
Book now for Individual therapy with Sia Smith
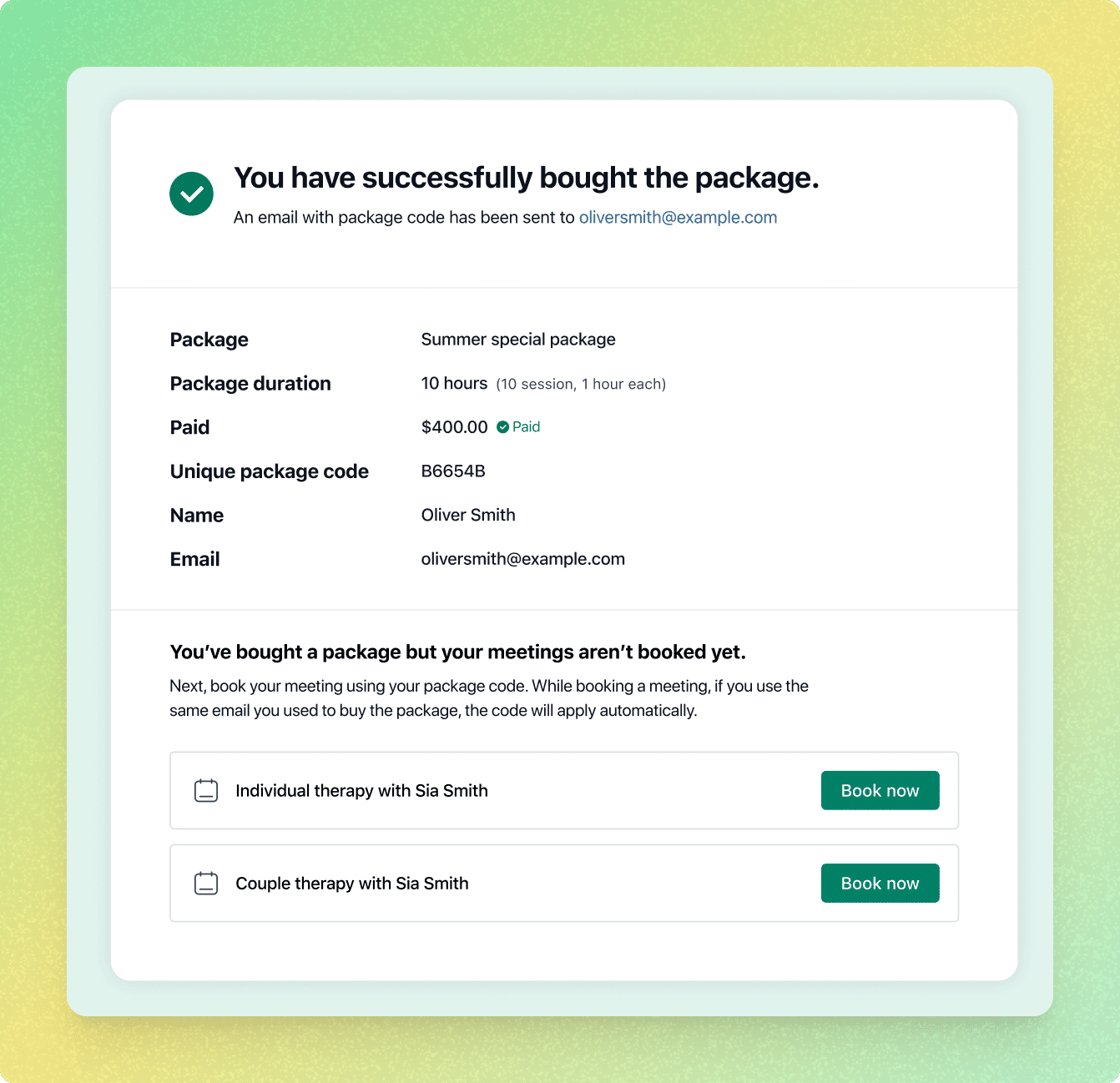point(880,791)
